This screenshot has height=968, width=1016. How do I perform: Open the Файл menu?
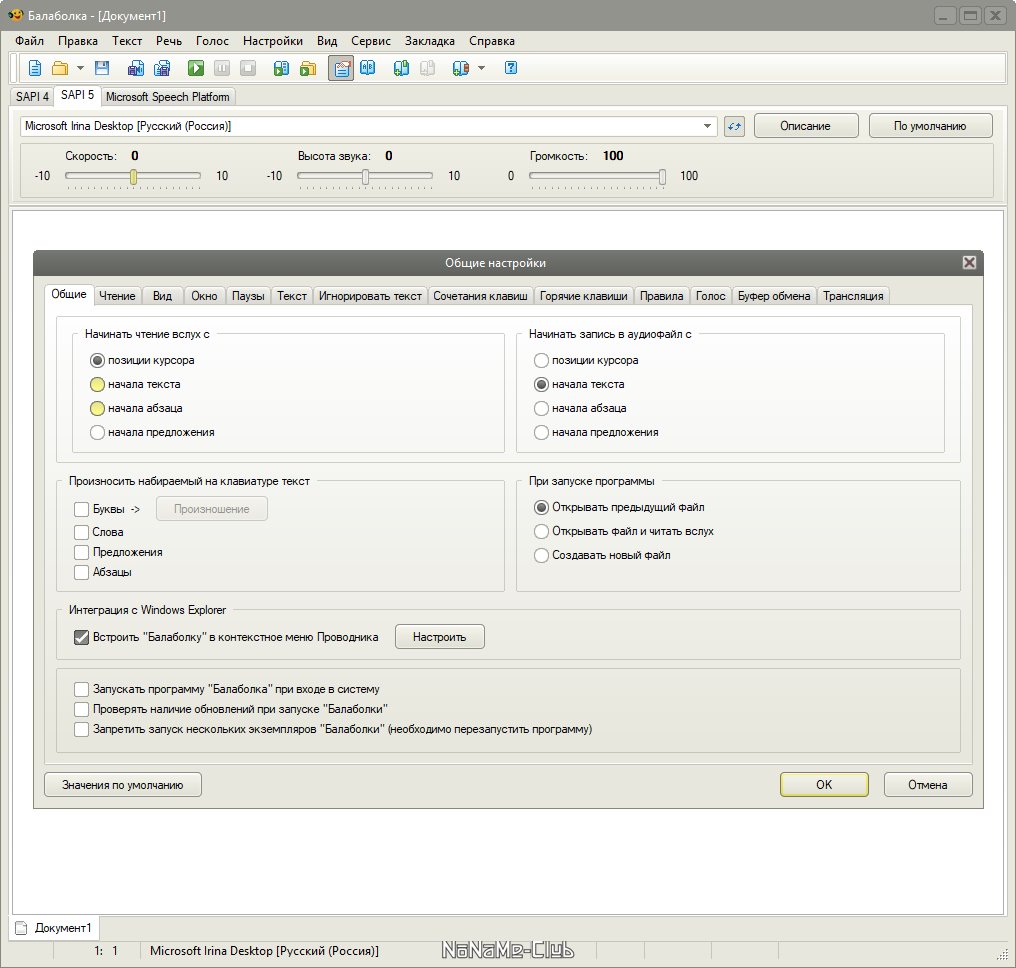pyautogui.click(x=30, y=41)
